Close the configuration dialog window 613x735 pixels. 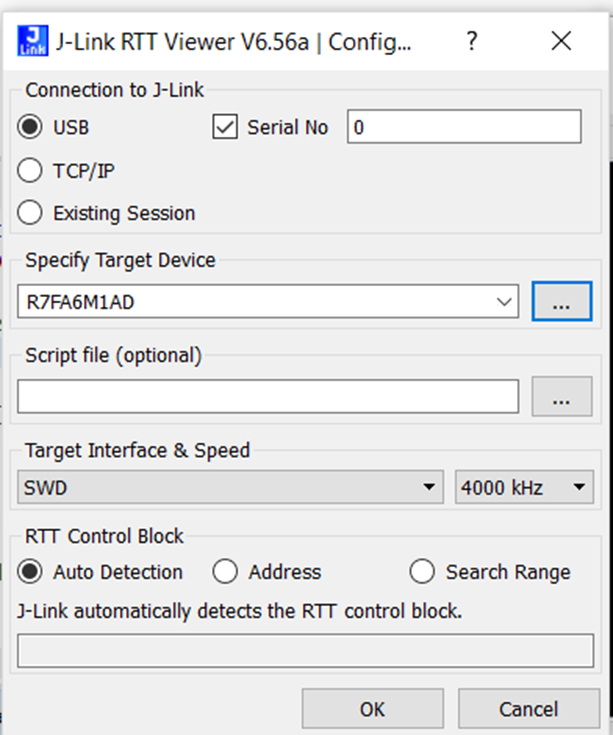point(561,42)
